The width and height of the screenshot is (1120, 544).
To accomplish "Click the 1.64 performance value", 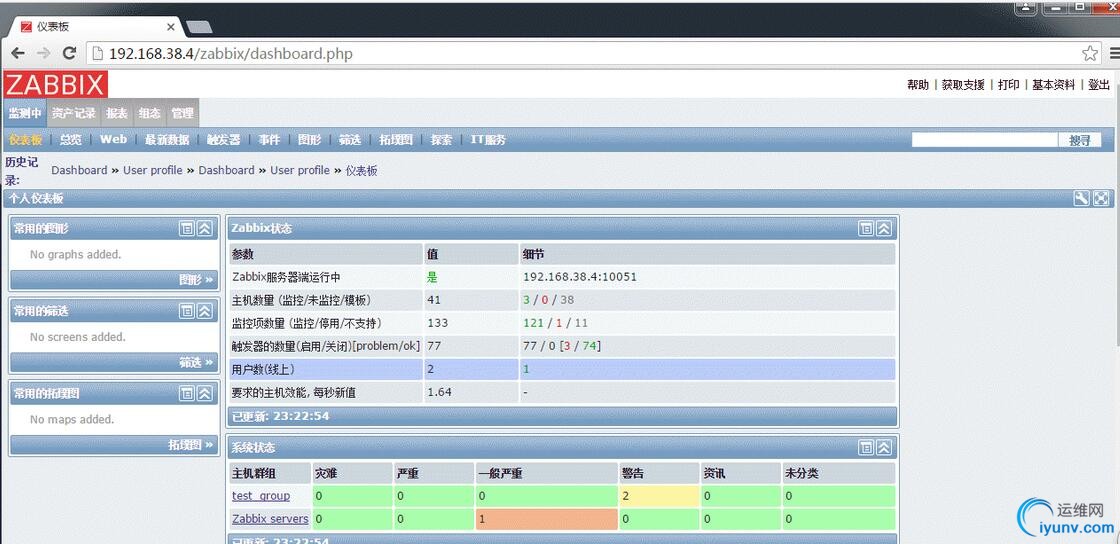I will [x=439, y=392].
